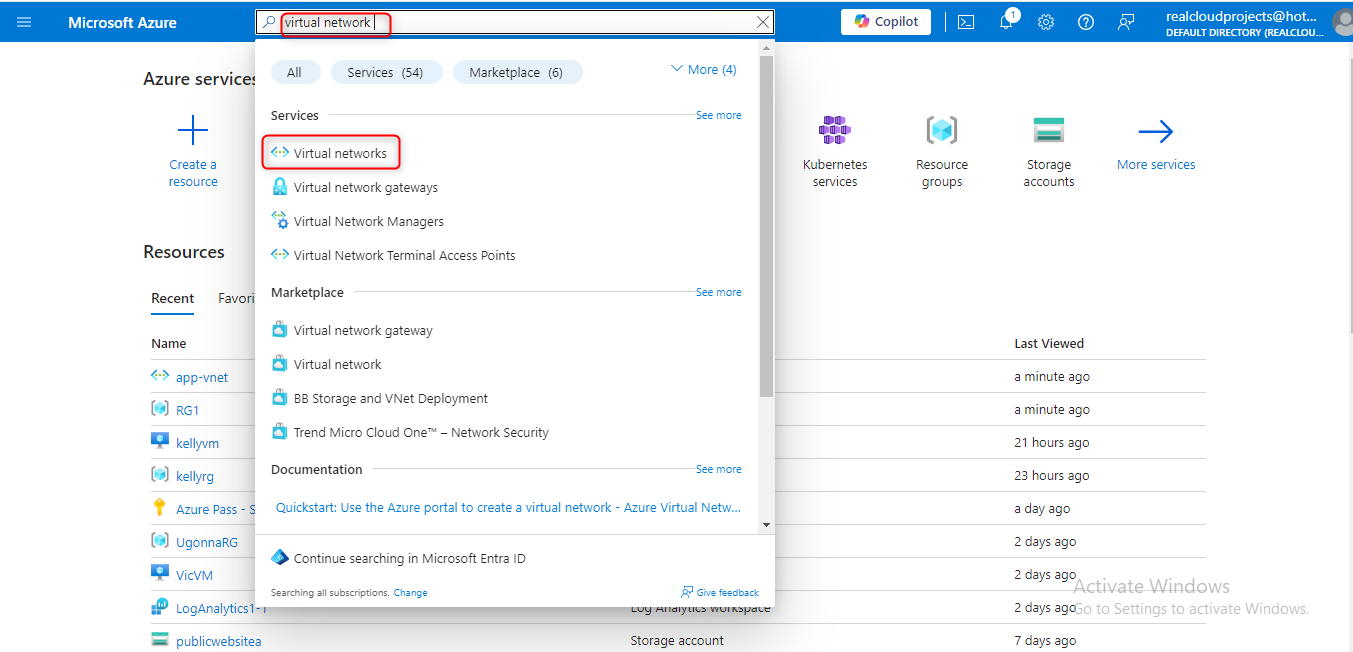1353x652 pixels.
Task: Open Virtual network gateway marketplace item
Action: (x=363, y=330)
